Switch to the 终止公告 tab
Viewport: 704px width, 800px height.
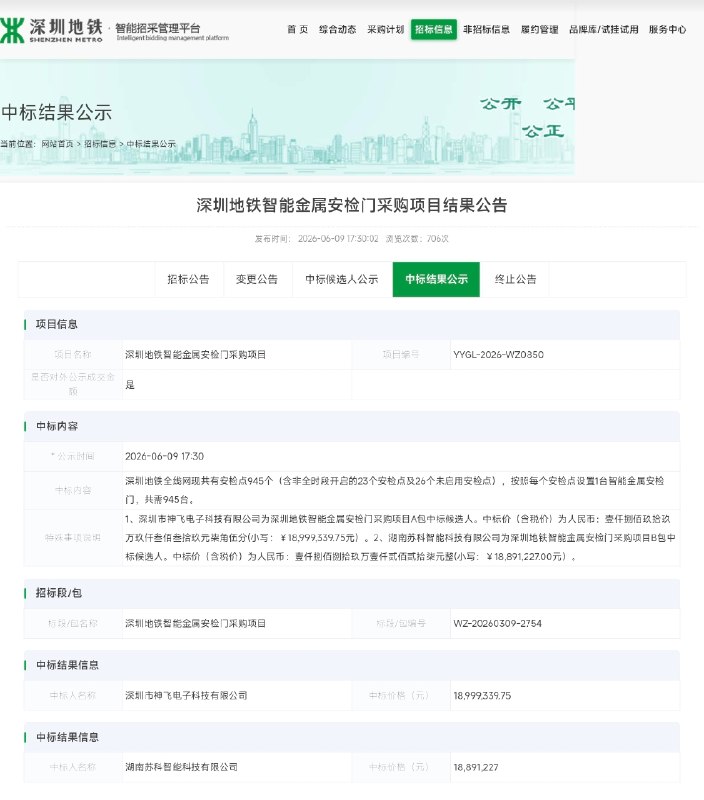(515, 279)
